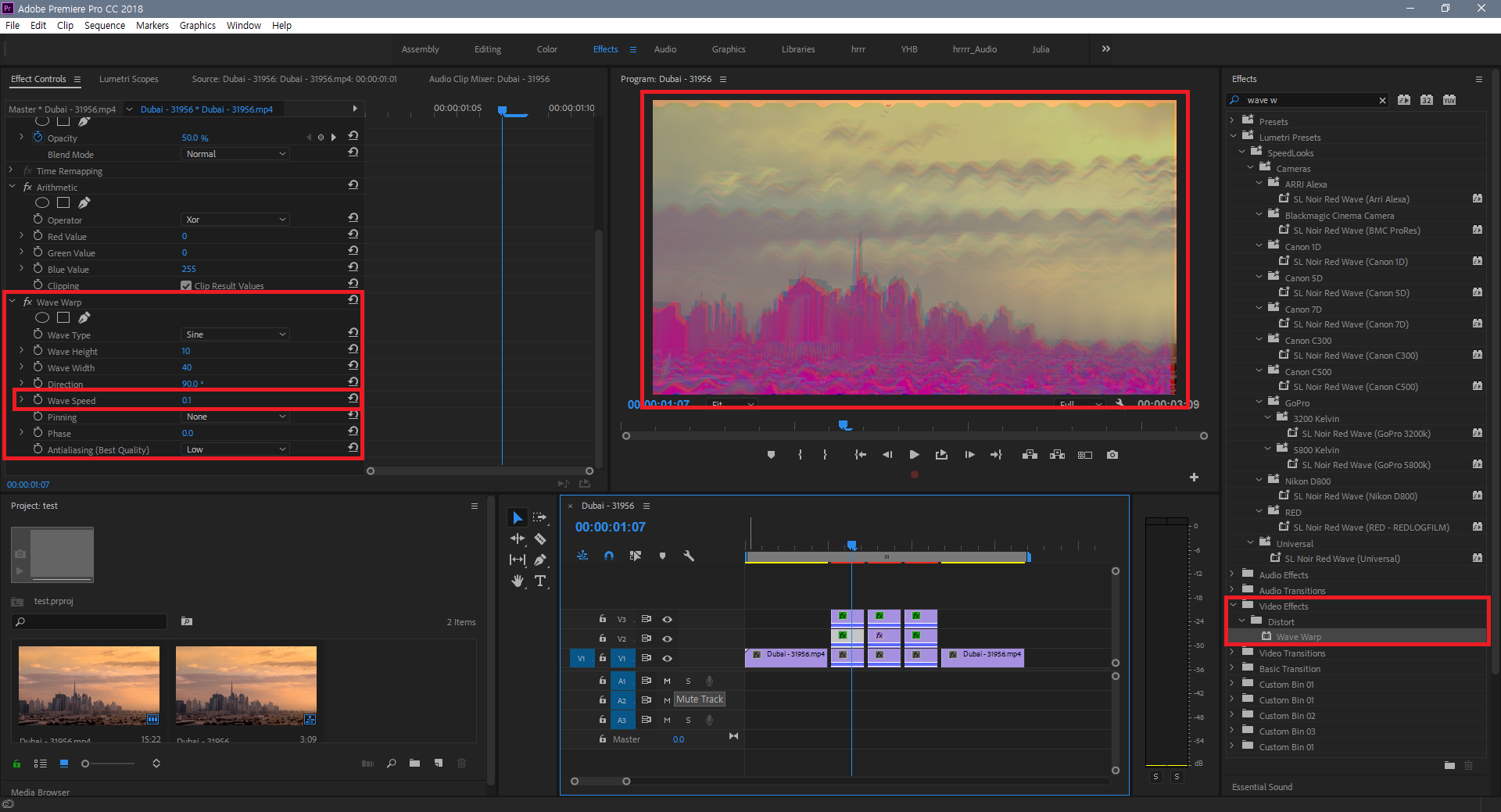Step forward one frame

click(x=969, y=455)
